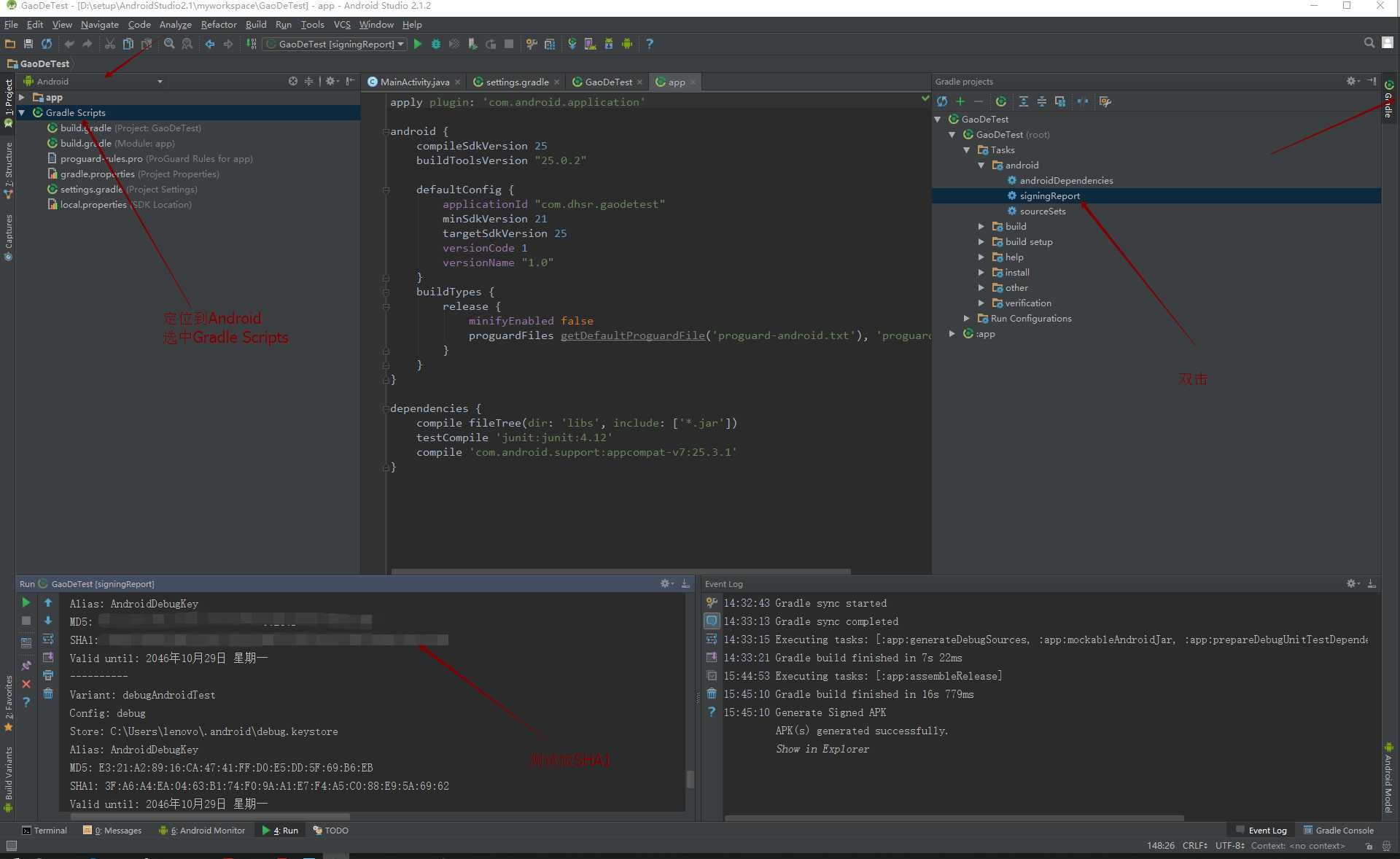Clear Run console with trash icon
1400x859 pixels.
tap(48, 693)
